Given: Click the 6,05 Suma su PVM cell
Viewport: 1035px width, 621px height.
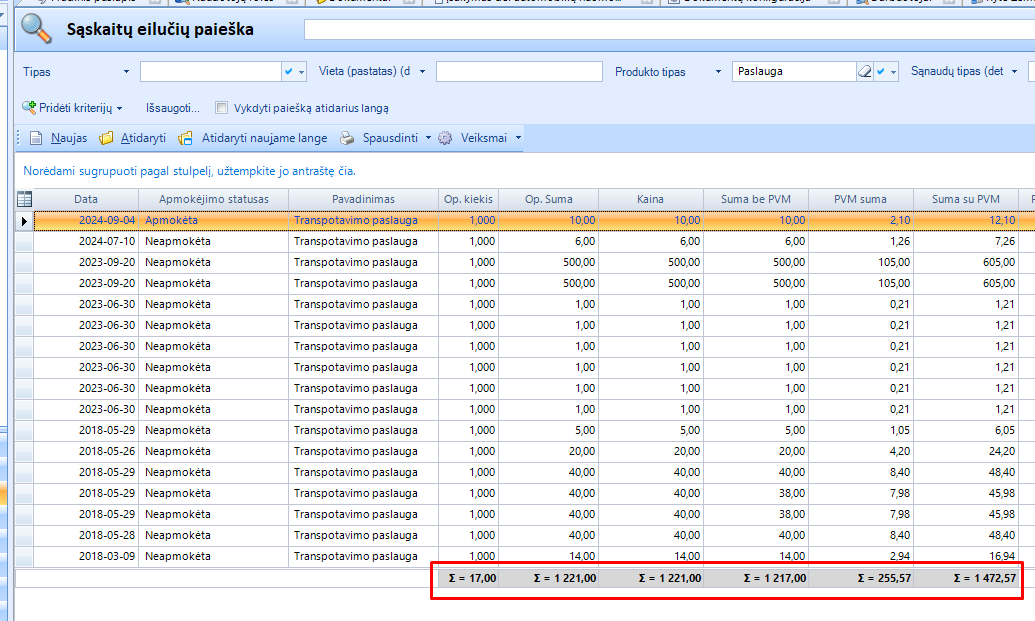Looking at the screenshot, I should (x=966, y=430).
